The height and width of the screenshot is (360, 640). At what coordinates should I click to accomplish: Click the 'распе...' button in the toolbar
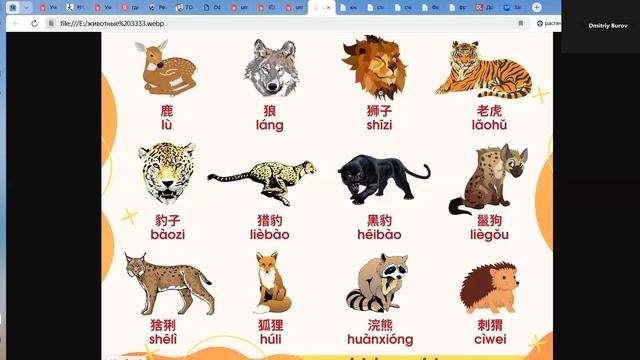(548, 24)
